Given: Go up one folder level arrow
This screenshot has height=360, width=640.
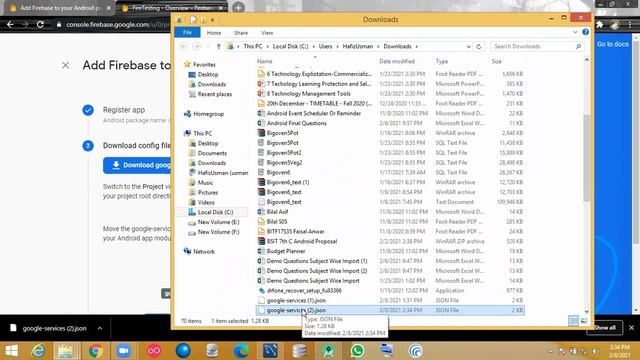Looking at the screenshot, I should coord(219,47).
